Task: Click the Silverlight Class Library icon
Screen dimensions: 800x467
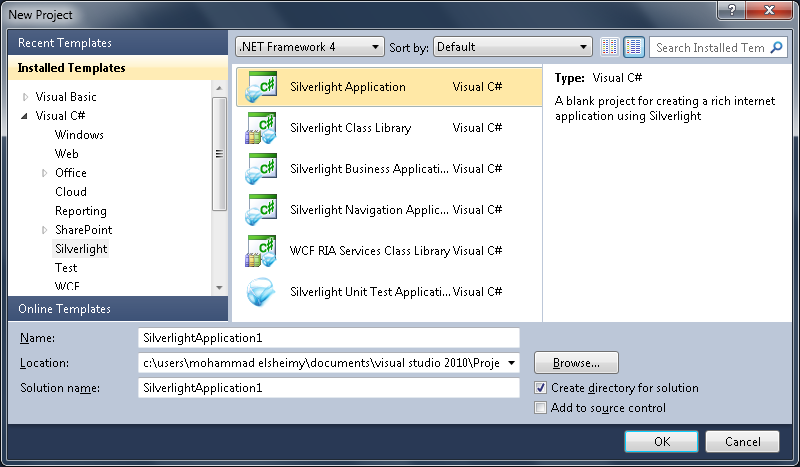Action: tap(262, 128)
